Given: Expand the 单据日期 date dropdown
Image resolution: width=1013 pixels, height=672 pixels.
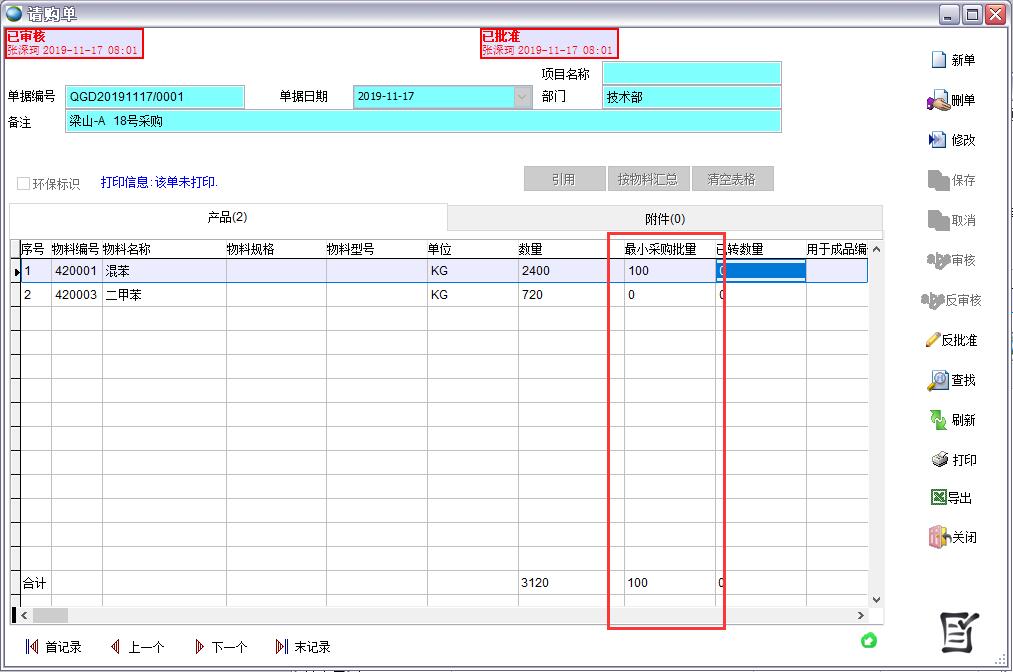Looking at the screenshot, I should coord(523,97).
